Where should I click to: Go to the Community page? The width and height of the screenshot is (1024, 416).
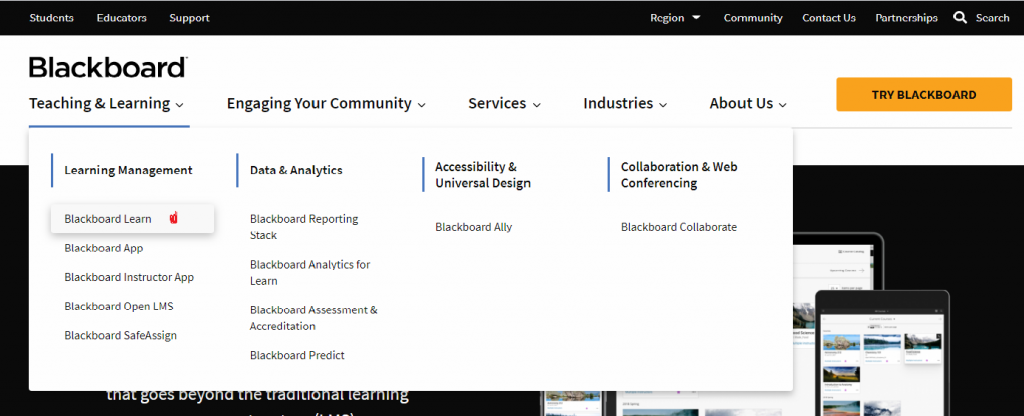[753, 18]
